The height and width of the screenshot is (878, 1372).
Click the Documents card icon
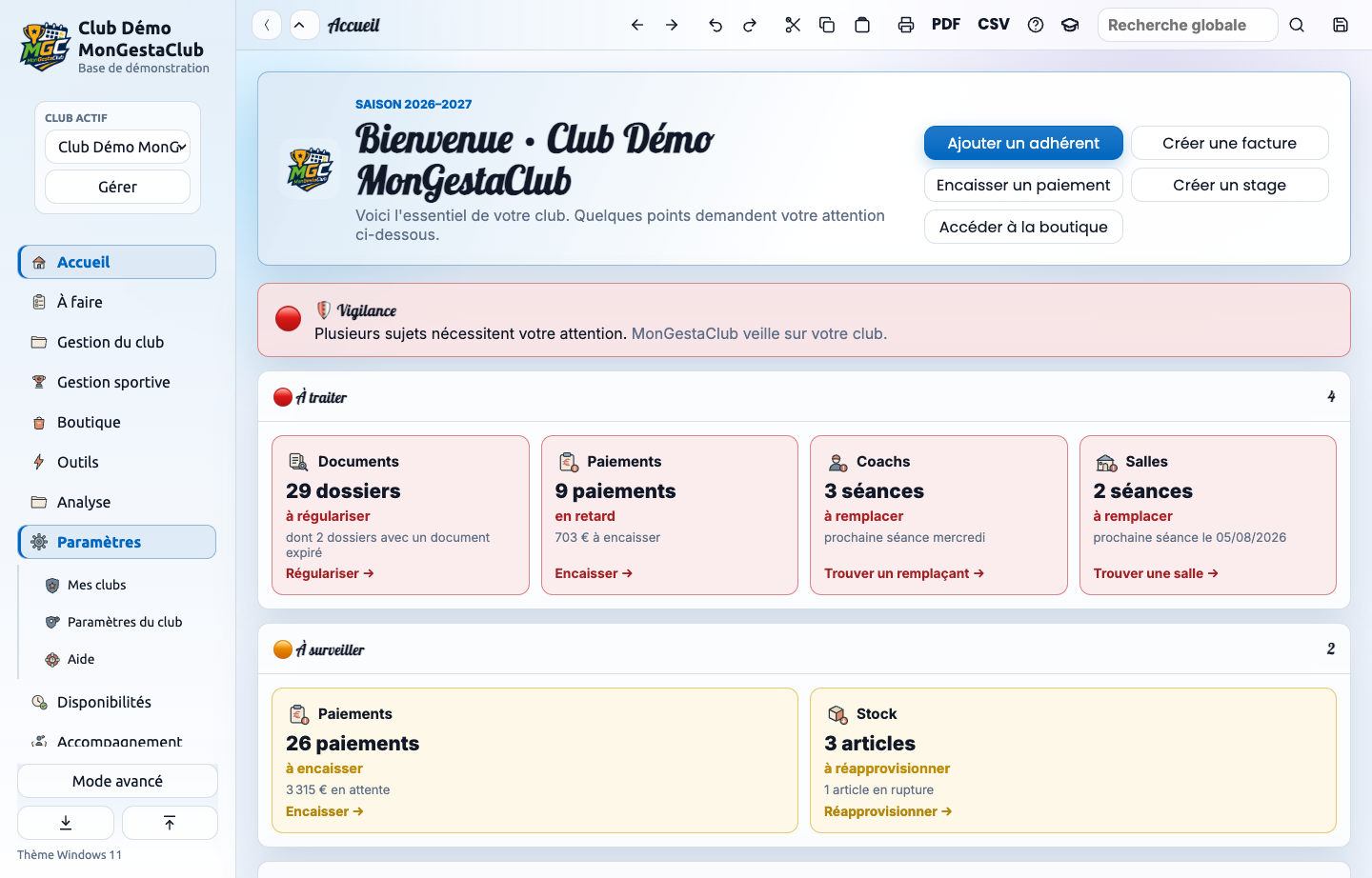[298, 462]
